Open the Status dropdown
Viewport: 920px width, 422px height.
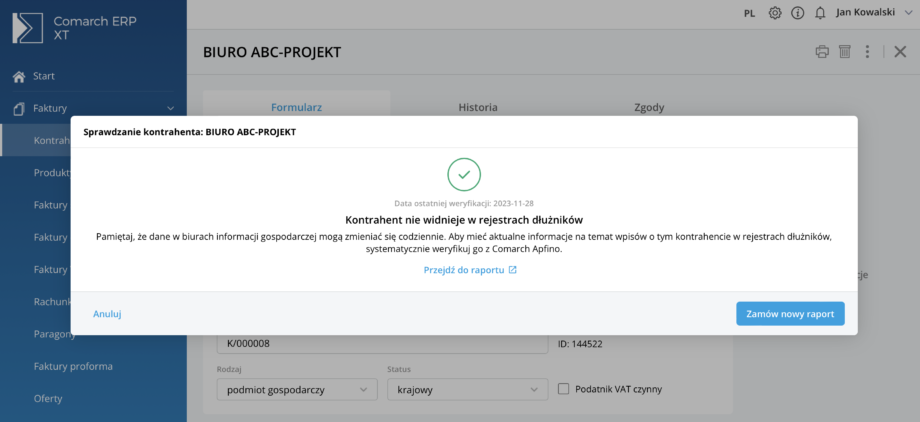coord(467,389)
